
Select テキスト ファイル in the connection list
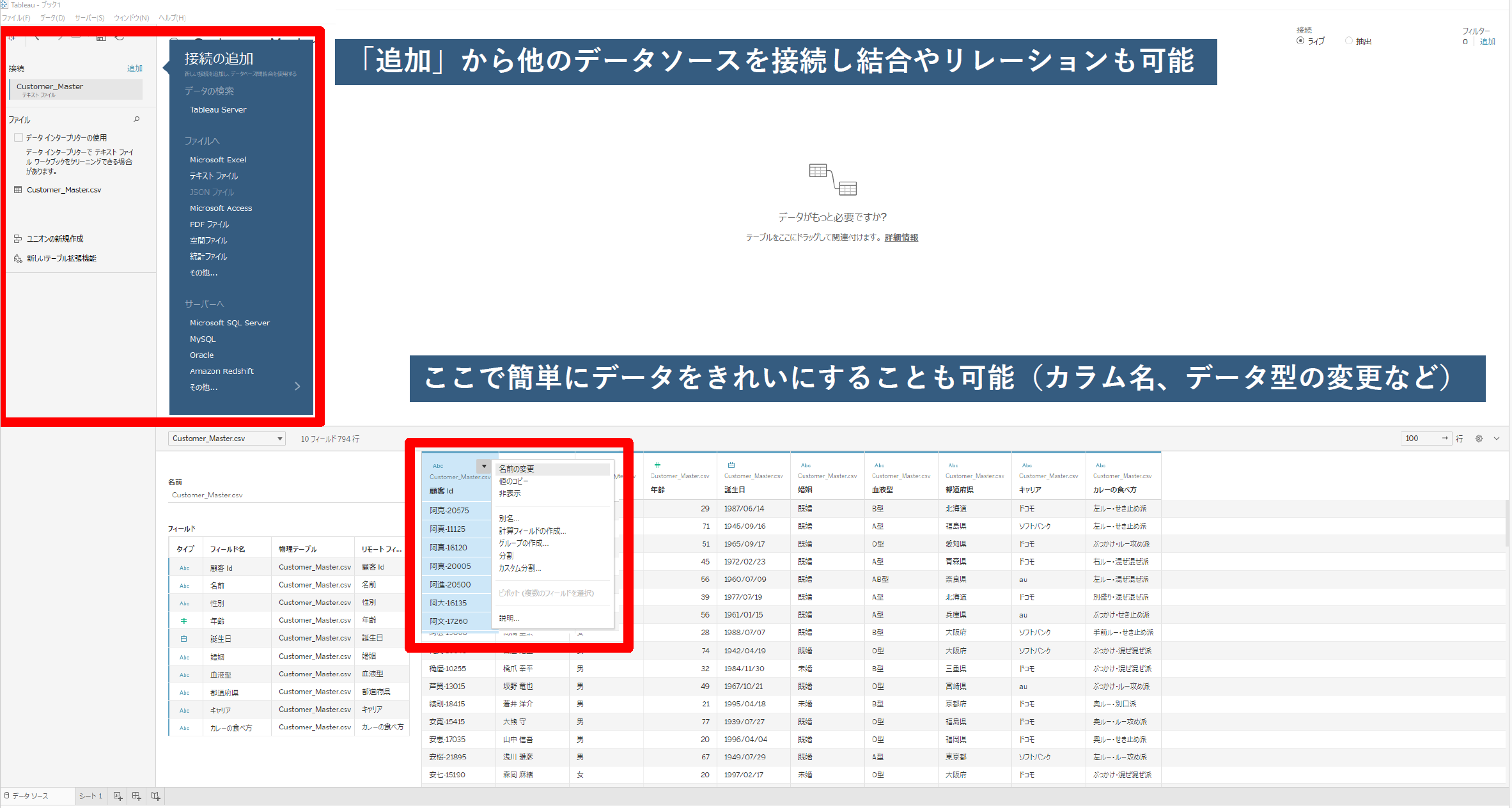click(x=214, y=176)
